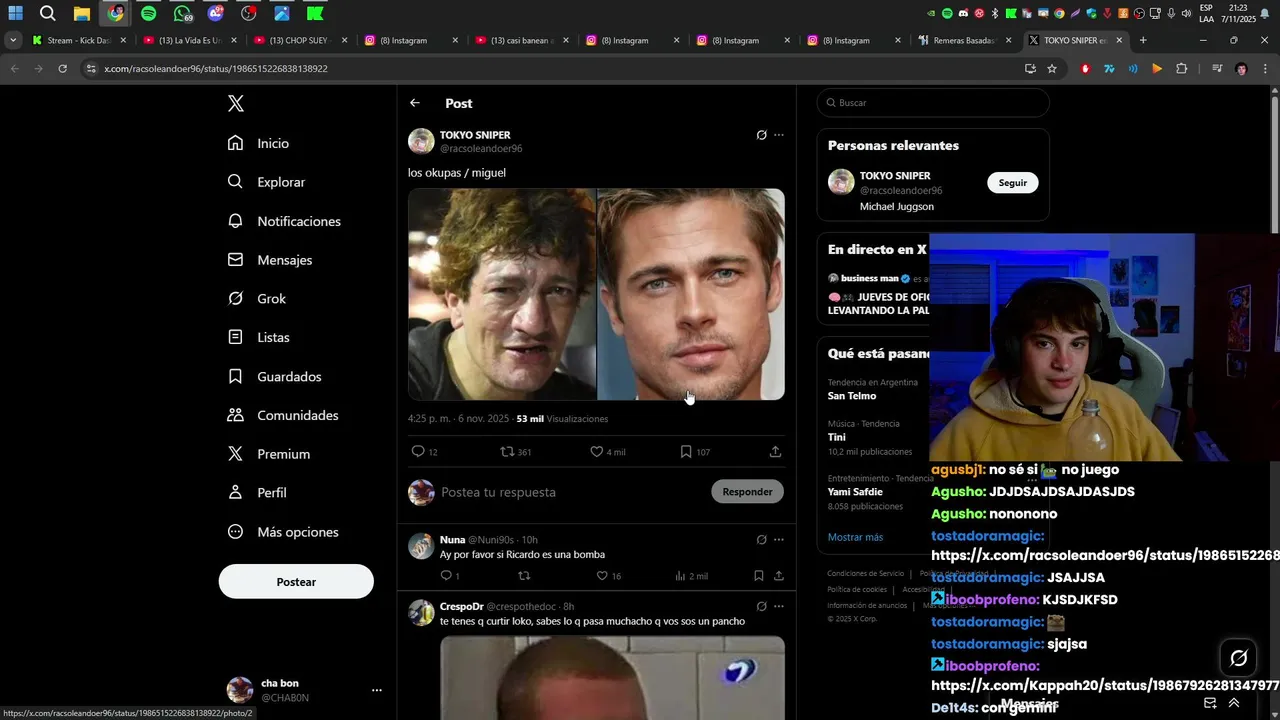Open cha bon account menu dots

tap(377, 690)
